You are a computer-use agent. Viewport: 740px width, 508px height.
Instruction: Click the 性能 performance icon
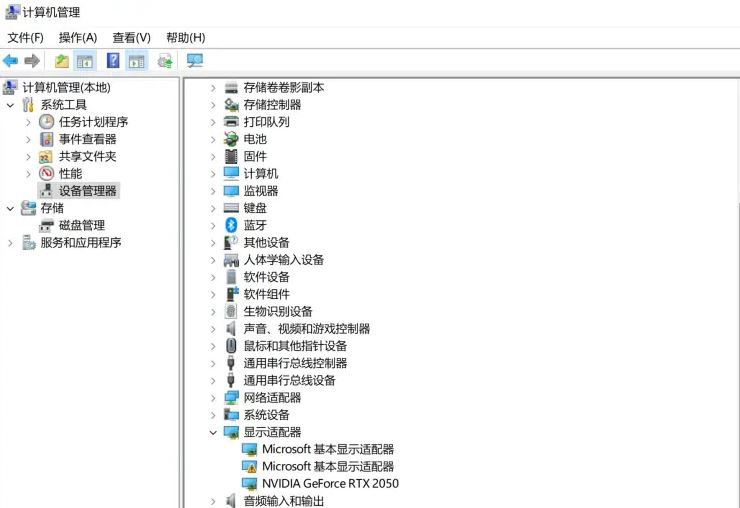click(46, 173)
